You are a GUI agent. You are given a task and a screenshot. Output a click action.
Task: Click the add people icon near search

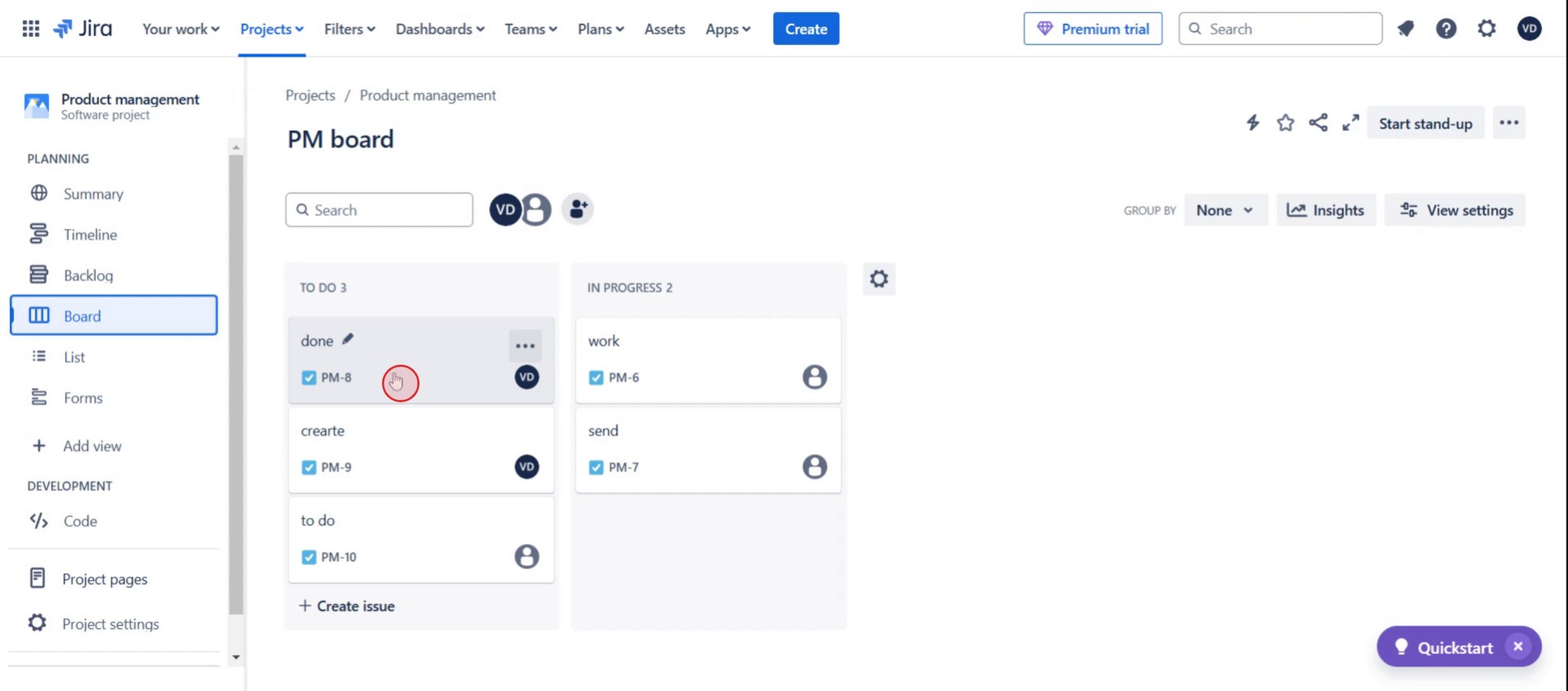pos(577,208)
